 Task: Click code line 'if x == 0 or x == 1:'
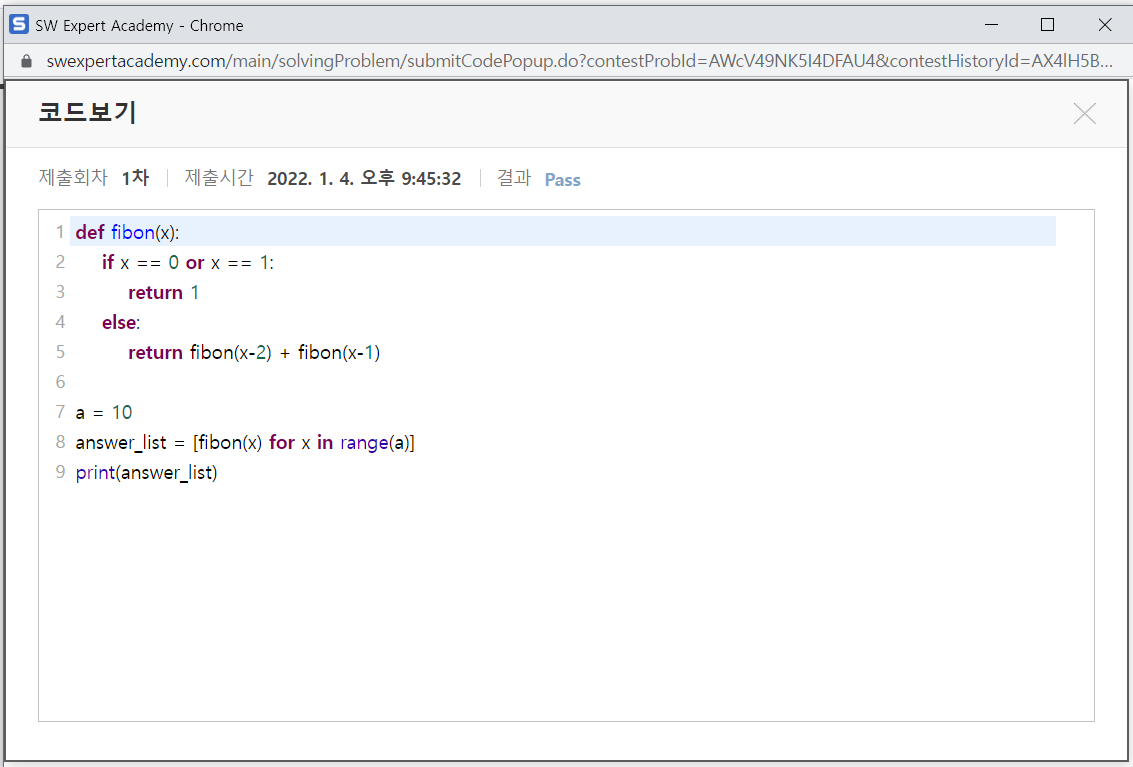point(188,262)
